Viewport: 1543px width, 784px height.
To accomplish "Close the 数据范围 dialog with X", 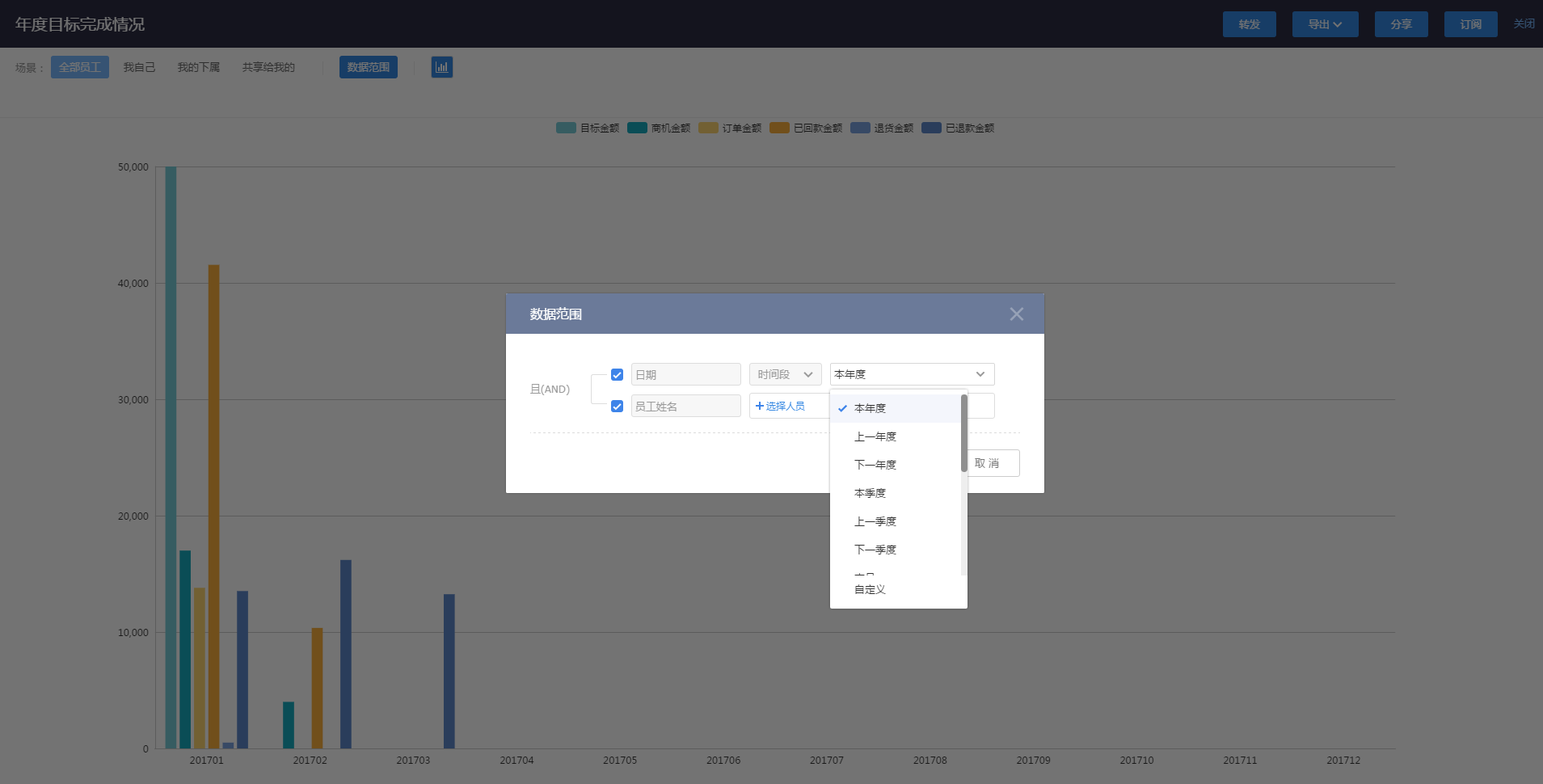I will [1016, 314].
